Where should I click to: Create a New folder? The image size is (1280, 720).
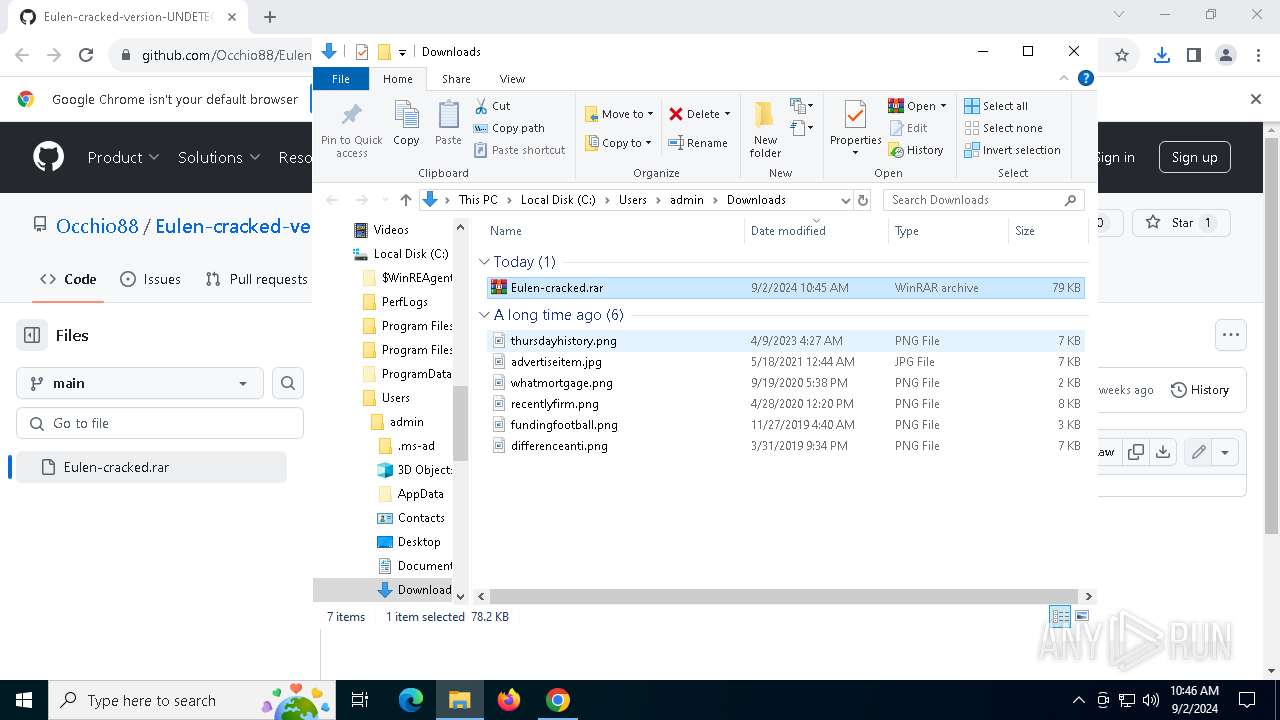[765, 129]
